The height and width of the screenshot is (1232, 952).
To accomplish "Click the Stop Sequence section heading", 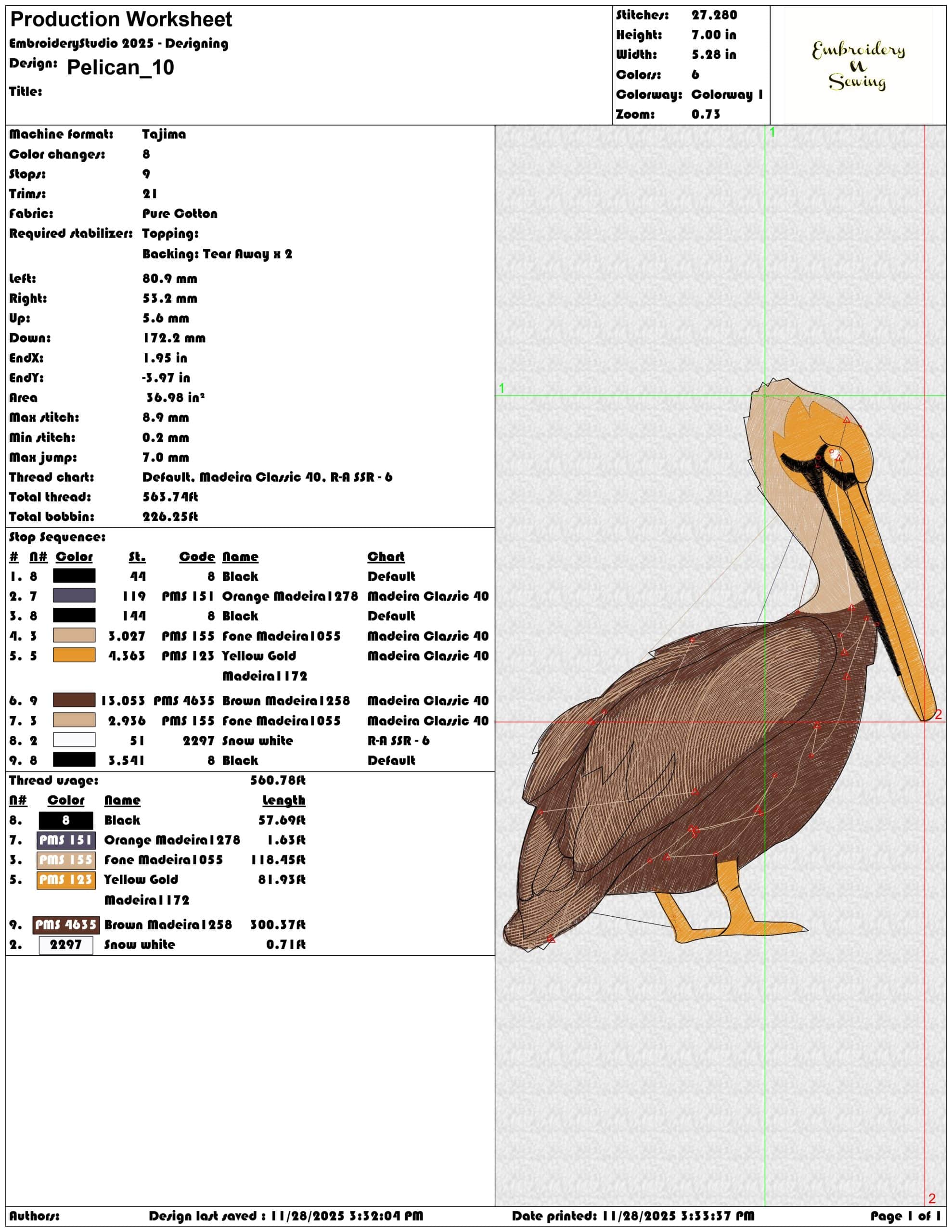I will [x=57, y=537].
